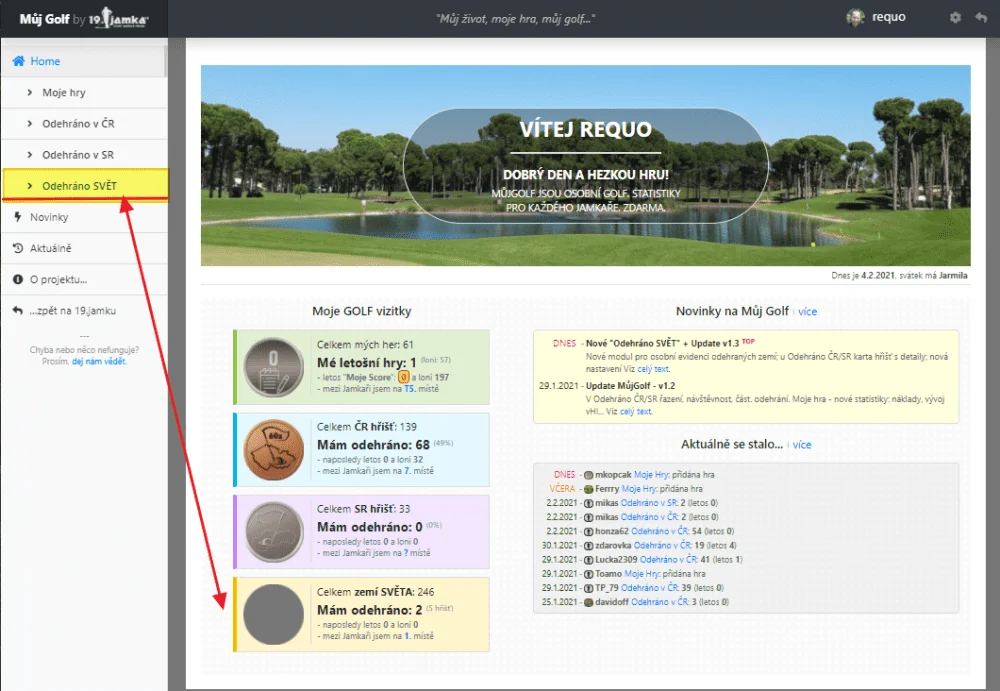Click the orange Moje Score 0 badge
The height and width of the screenshot is (691, 1000).
(403, 377)
